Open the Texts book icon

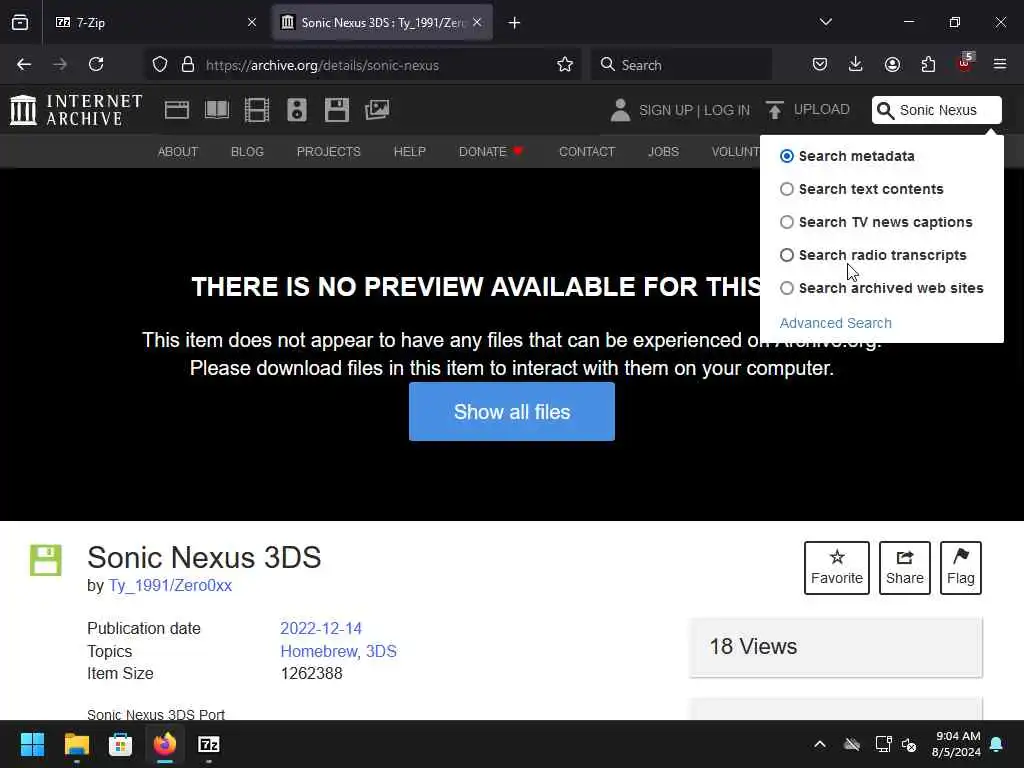217,110
